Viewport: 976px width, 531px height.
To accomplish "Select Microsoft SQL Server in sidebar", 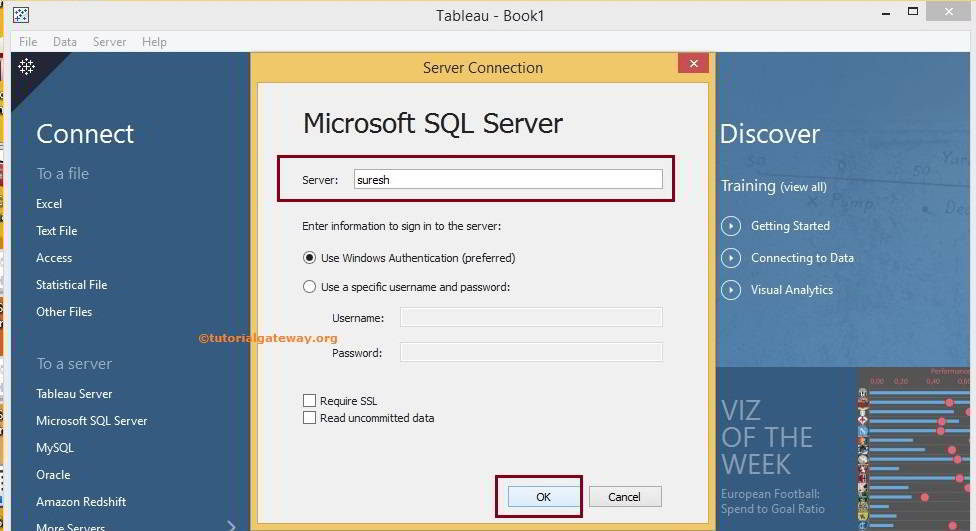I will (92, 421).
